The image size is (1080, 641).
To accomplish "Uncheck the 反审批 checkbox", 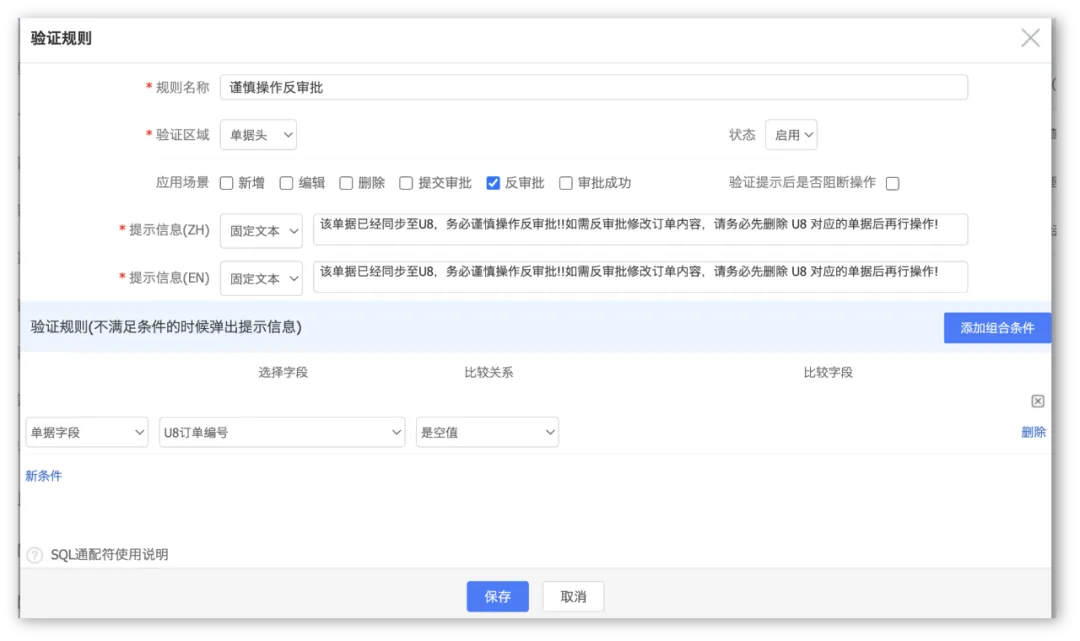I will [493, 183].
